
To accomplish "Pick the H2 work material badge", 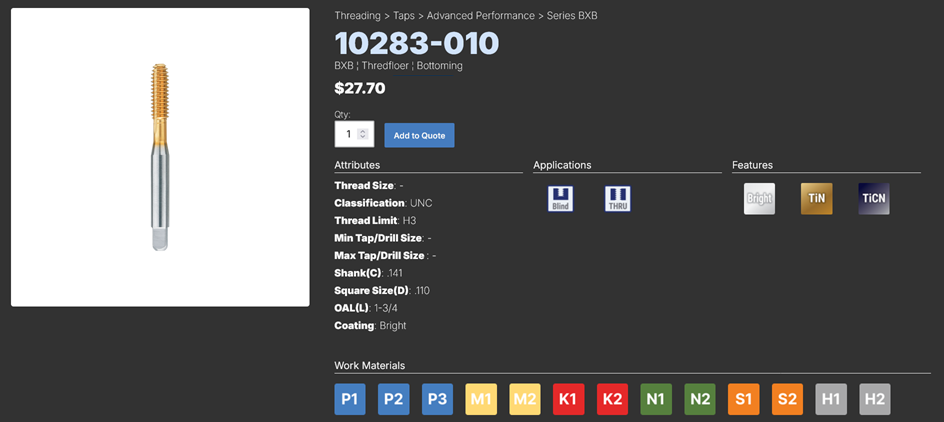I will [874, 399].
